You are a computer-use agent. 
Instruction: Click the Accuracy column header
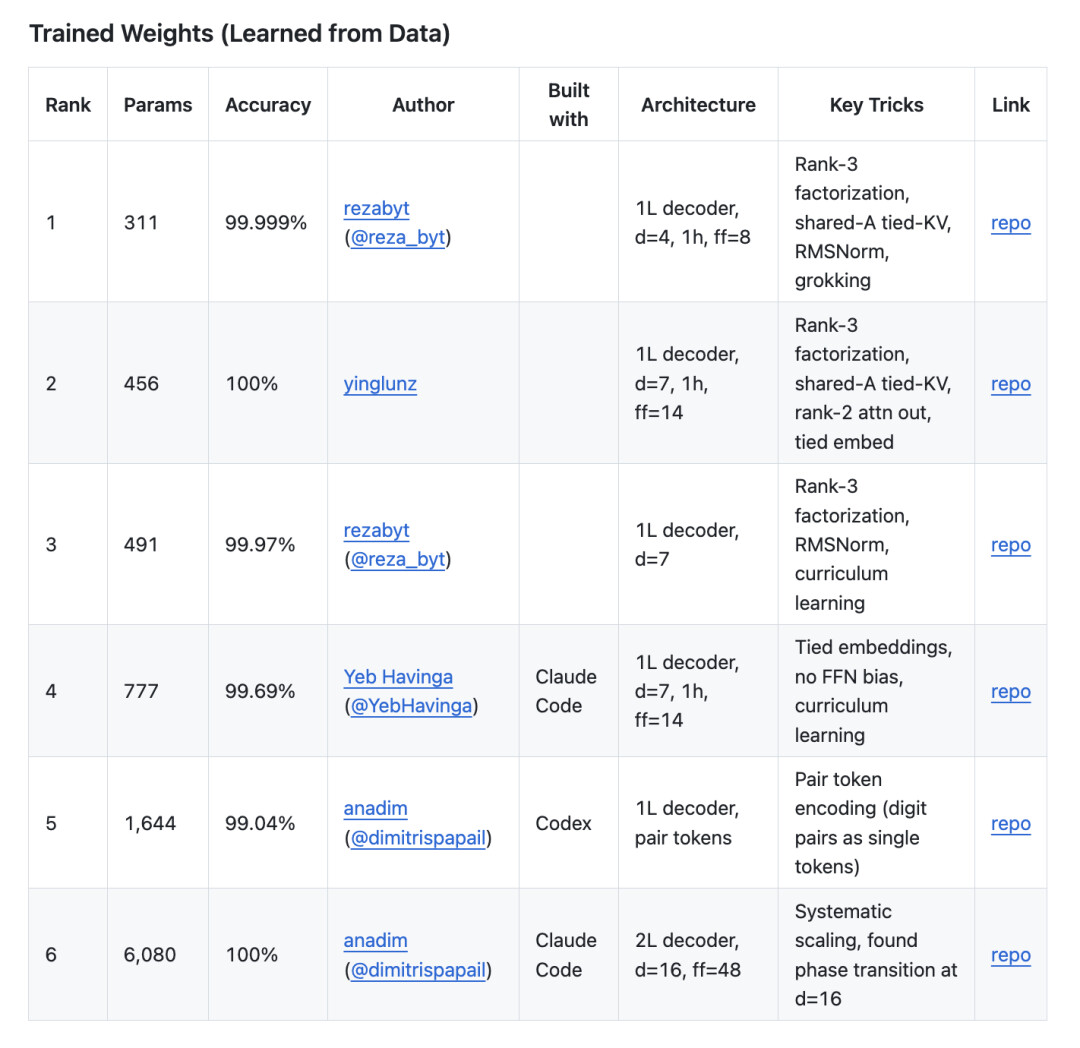click(268, 105)
